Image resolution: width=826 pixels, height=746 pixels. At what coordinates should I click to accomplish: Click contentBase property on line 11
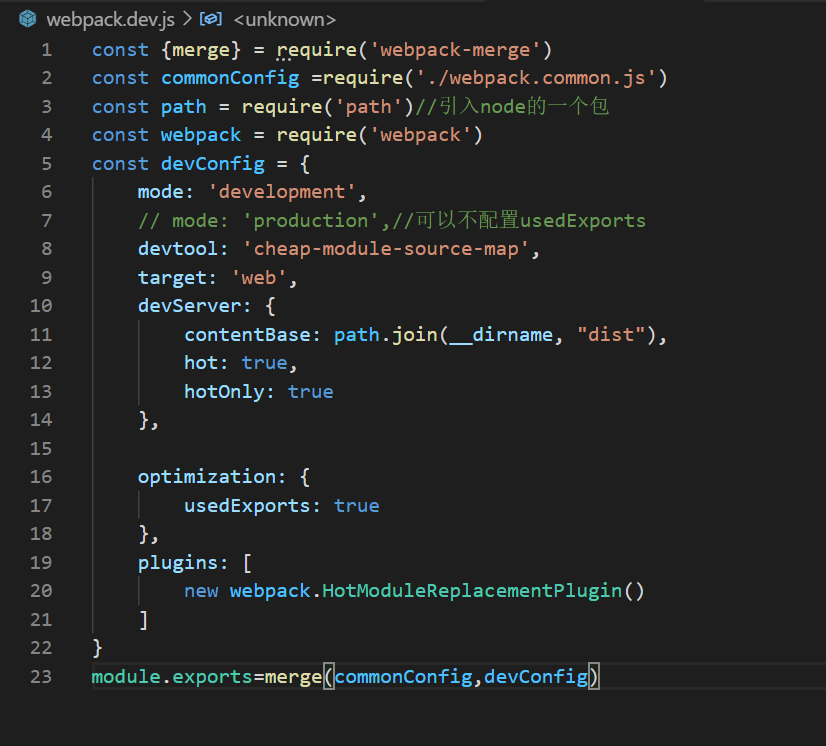247,335
